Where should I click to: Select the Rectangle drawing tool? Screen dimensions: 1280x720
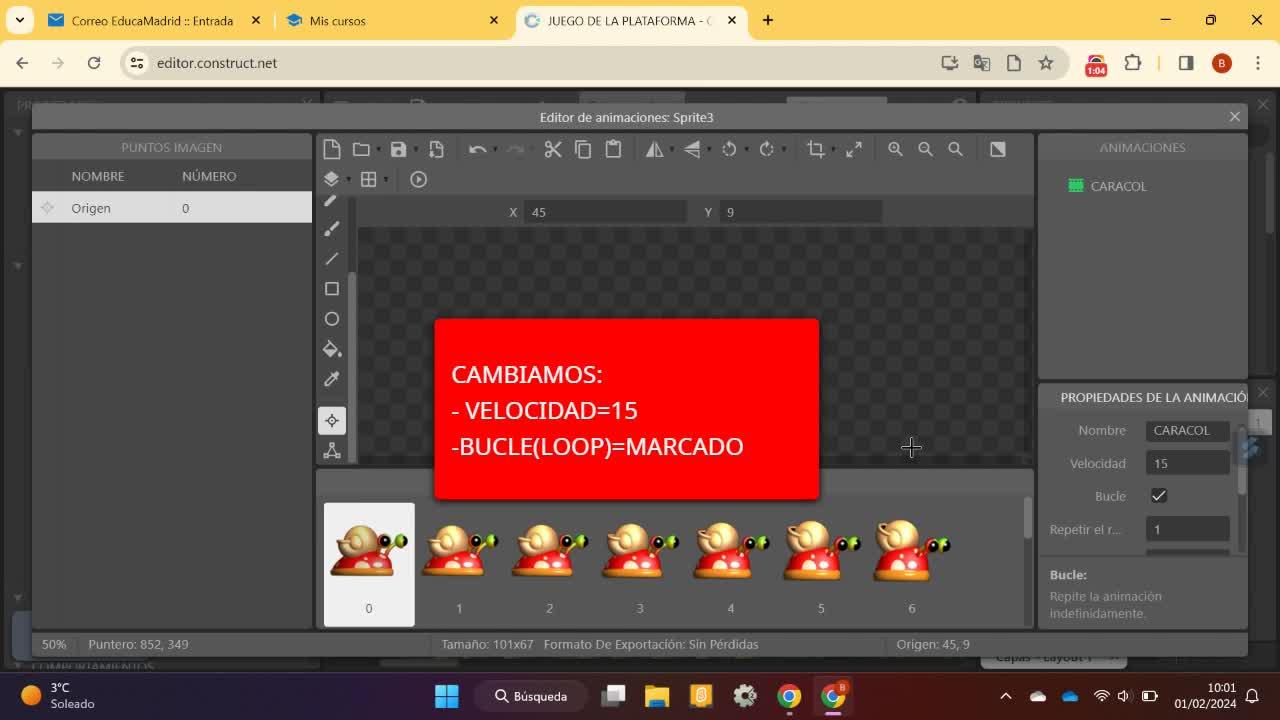tap(332, 289)
